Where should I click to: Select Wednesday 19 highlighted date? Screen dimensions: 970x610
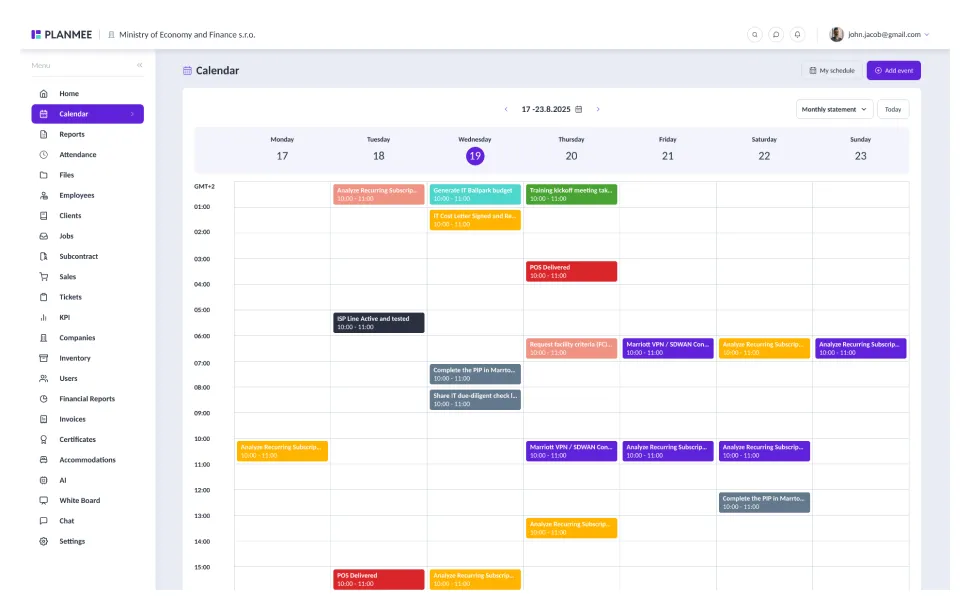[x=474, y=156]
